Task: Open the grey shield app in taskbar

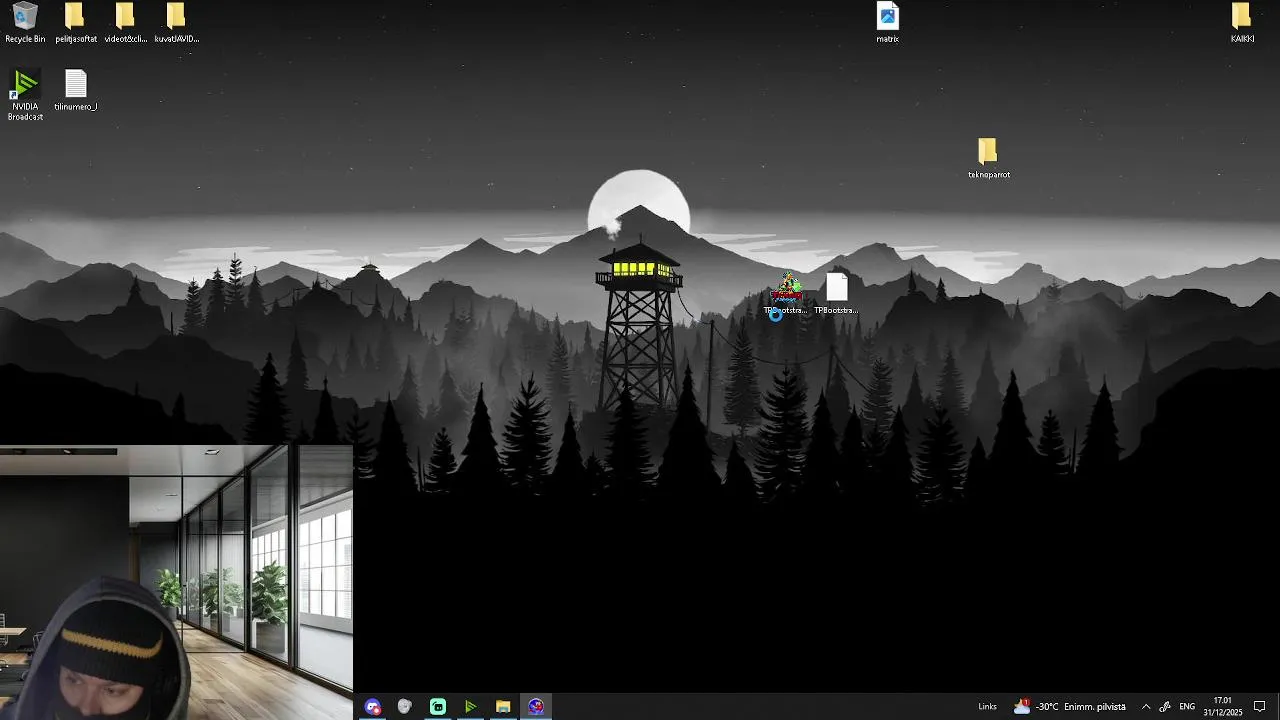Action: click(405, 706)
